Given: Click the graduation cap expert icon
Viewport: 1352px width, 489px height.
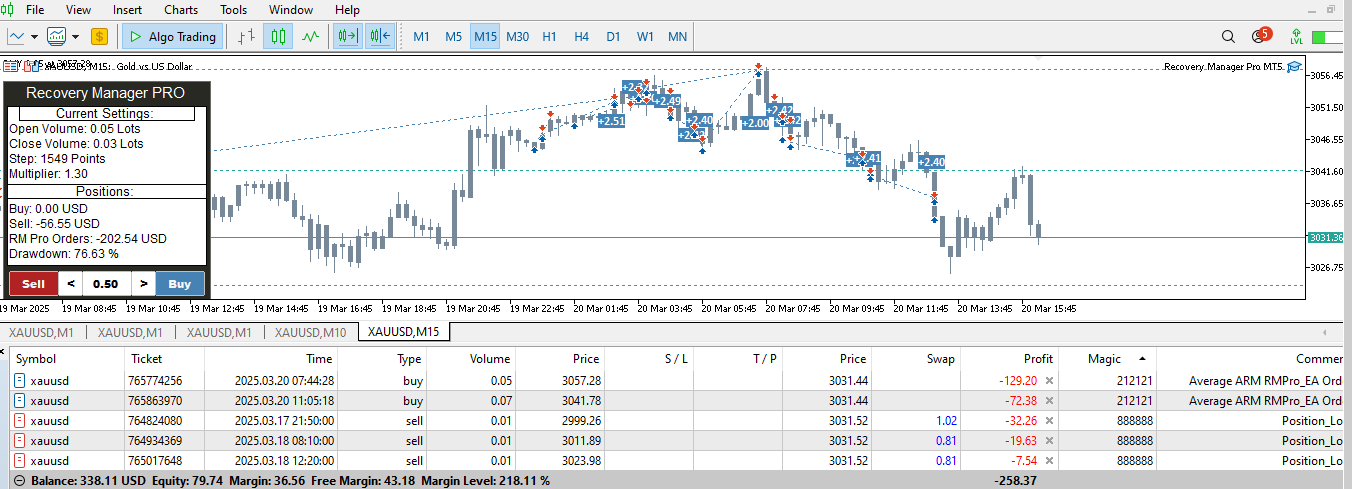Looking at the screenshot, I should pos(1294,67).
